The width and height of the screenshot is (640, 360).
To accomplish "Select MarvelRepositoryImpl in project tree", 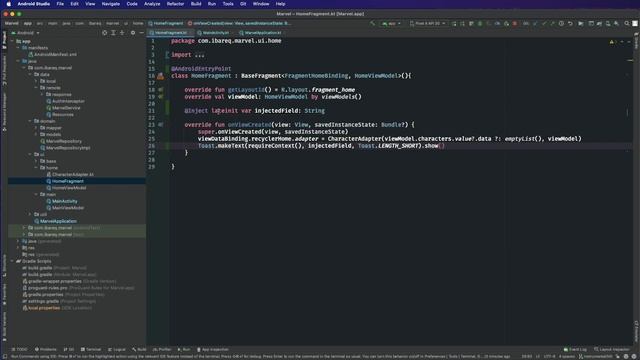I will click(68, 148).
